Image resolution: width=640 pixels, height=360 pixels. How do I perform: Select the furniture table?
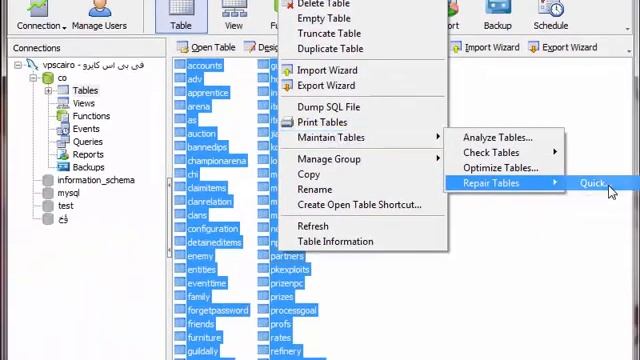204,338
